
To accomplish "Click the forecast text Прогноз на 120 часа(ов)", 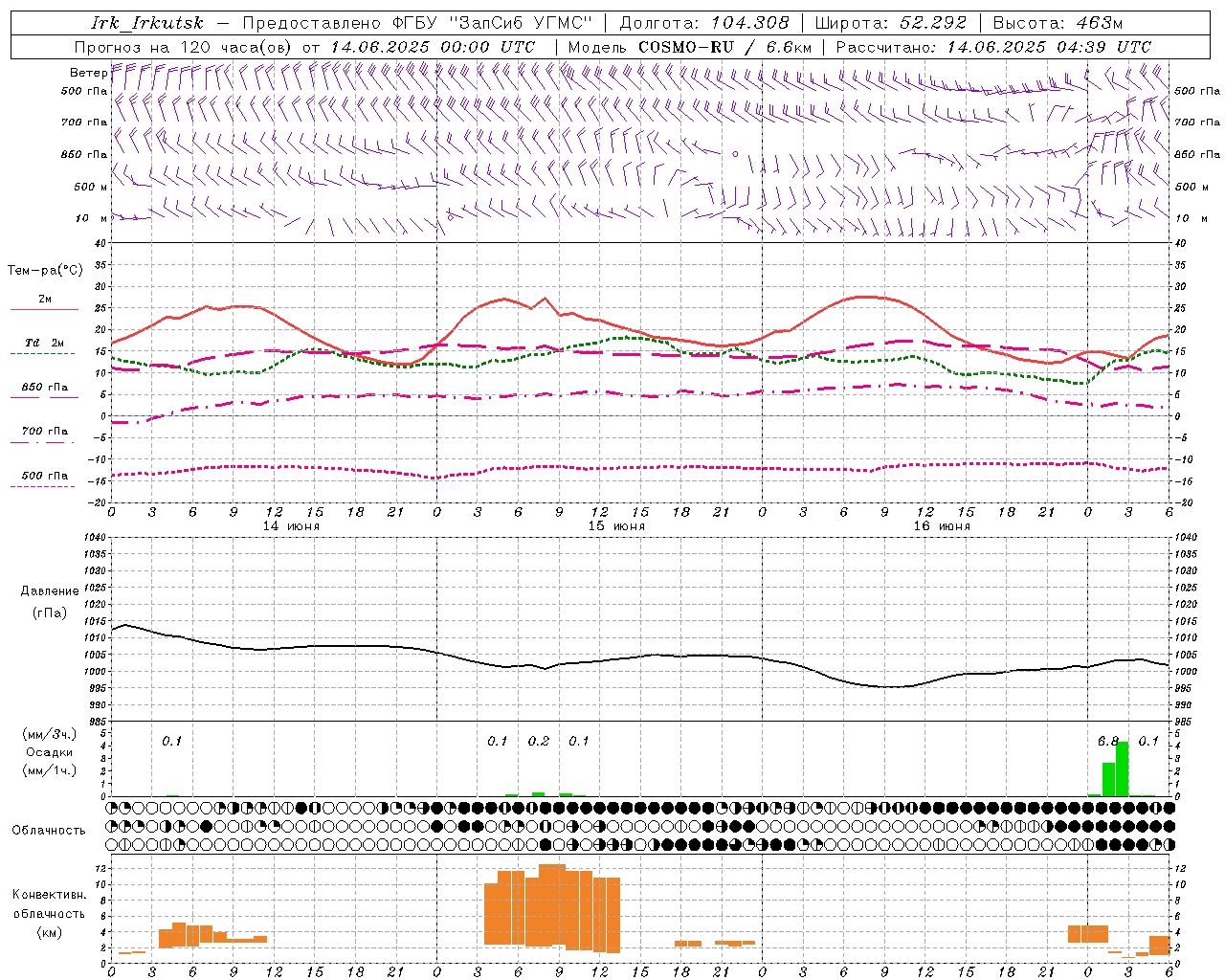I will point(184,47).
